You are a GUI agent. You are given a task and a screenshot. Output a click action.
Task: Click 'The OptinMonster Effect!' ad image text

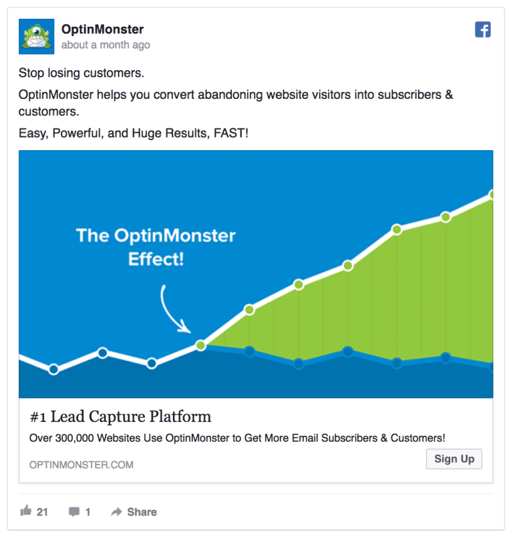156,247
